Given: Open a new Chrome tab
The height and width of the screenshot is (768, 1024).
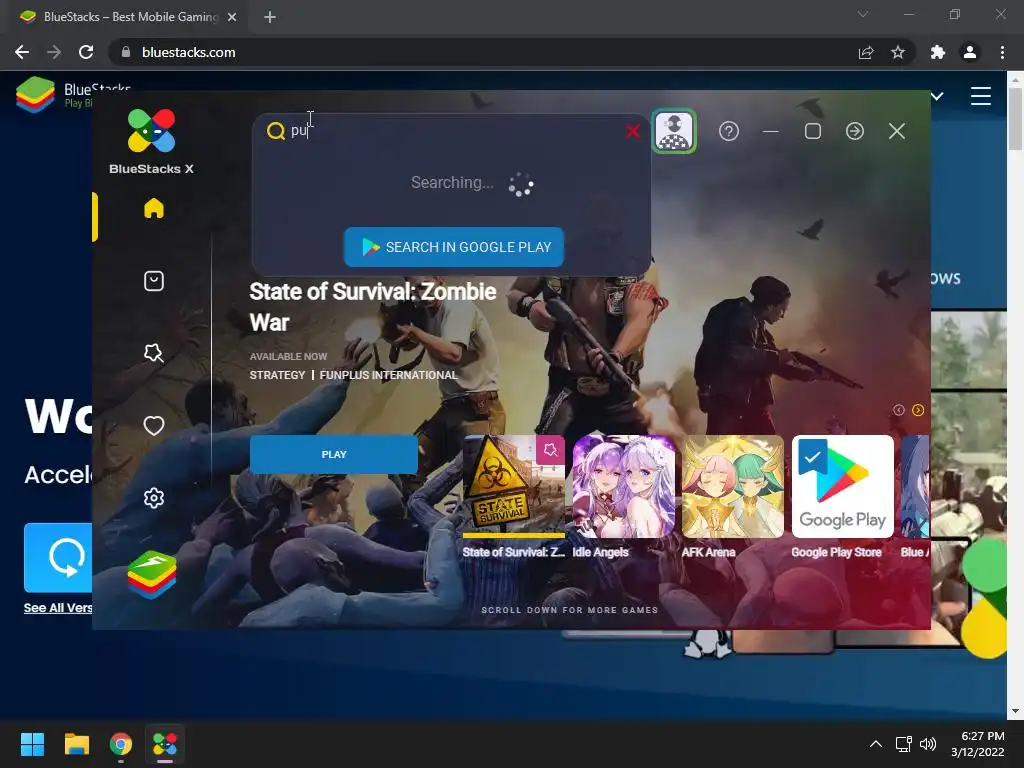Looking at the screenshot, I should 270,17.
